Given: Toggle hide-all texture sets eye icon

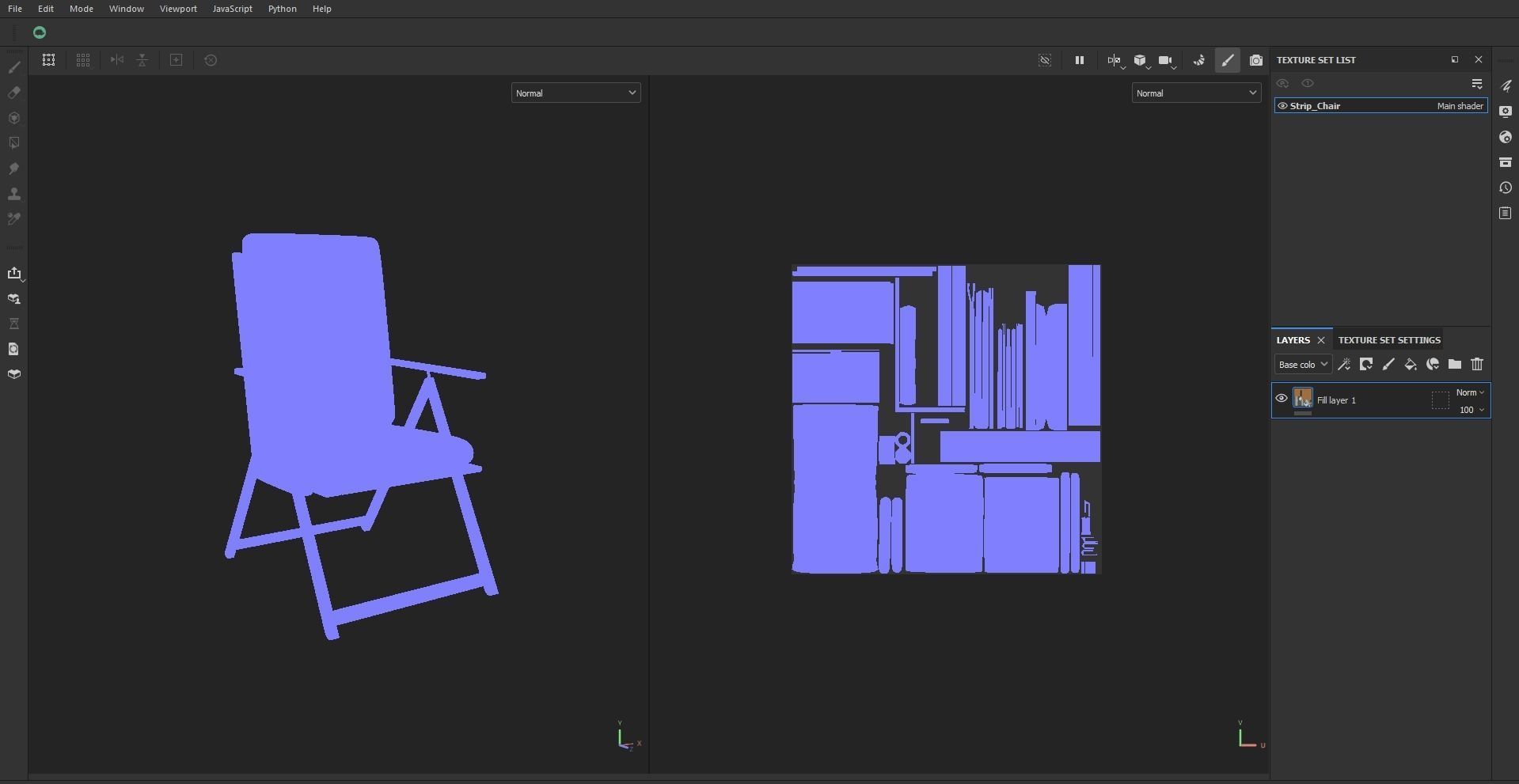Looking at the screenshot, I should click(x=1282, y=83).
